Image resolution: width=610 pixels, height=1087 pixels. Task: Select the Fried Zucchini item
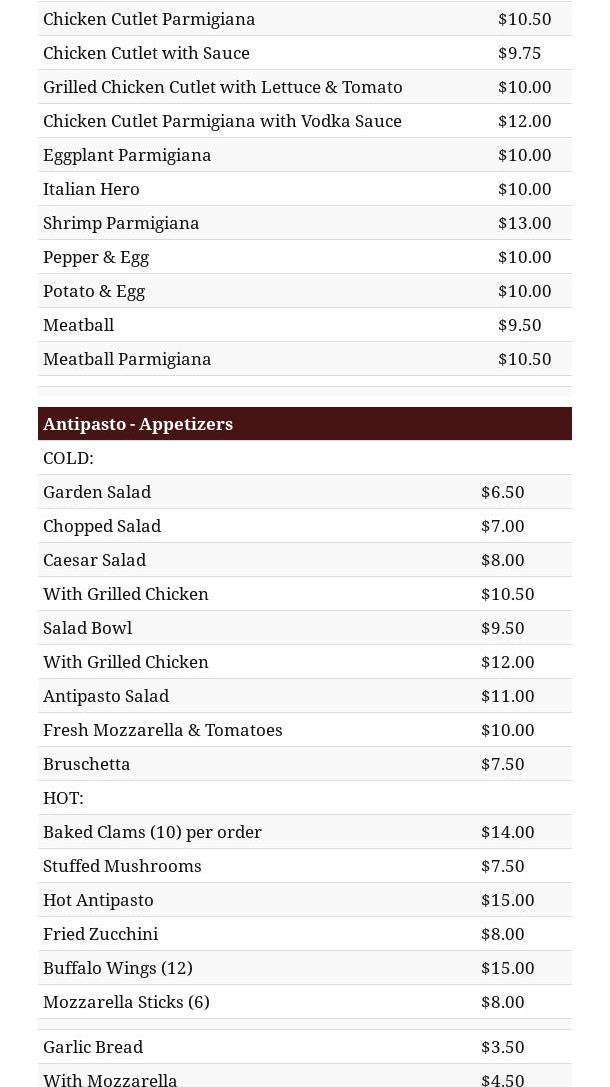pos(100,934)
